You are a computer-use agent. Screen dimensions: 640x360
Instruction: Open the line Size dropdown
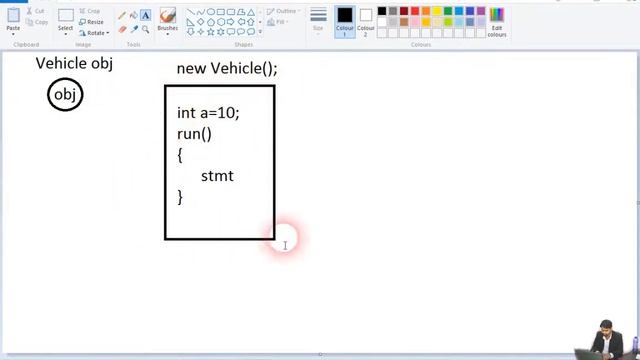318,21
